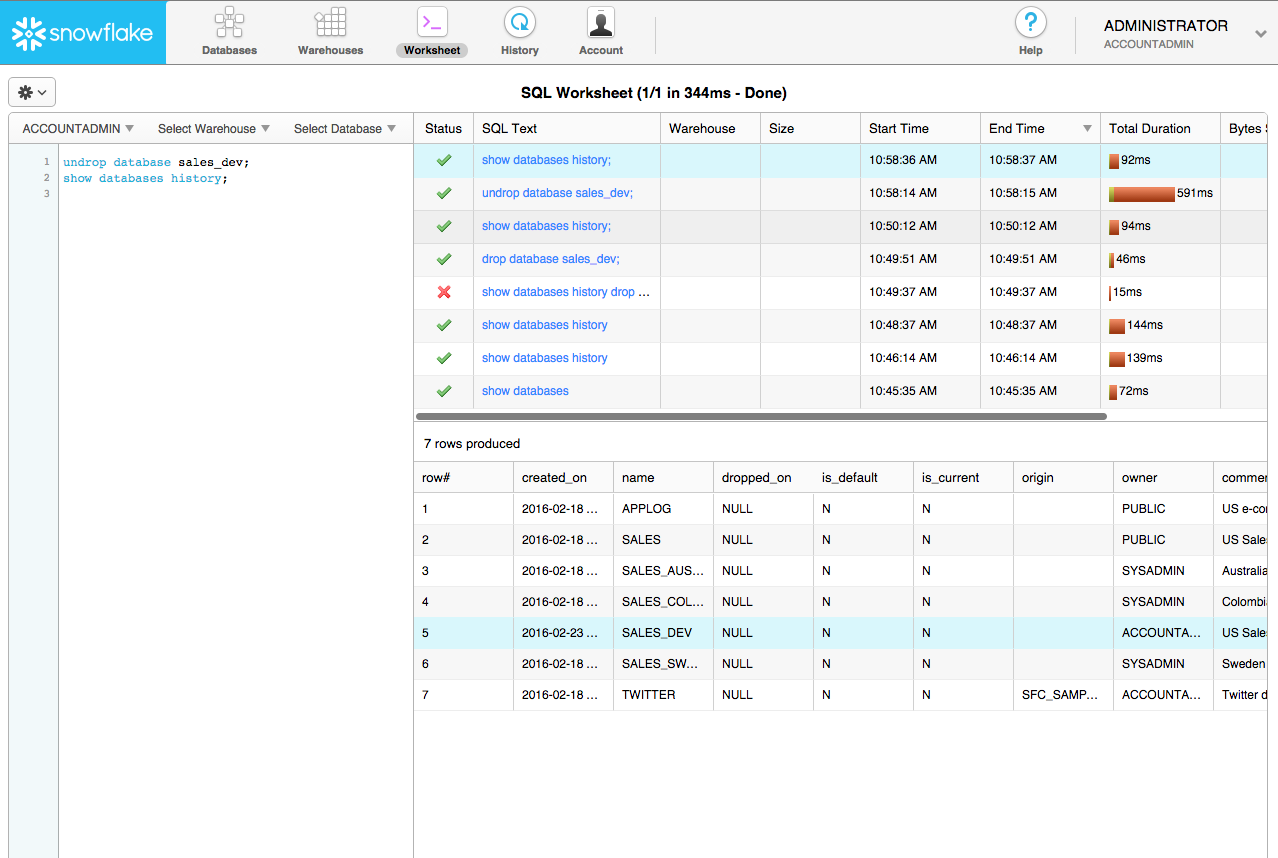The height and width of the screenshot is (858, 1278).
Task: Click the created_on results column header
Action: [563, 477]
